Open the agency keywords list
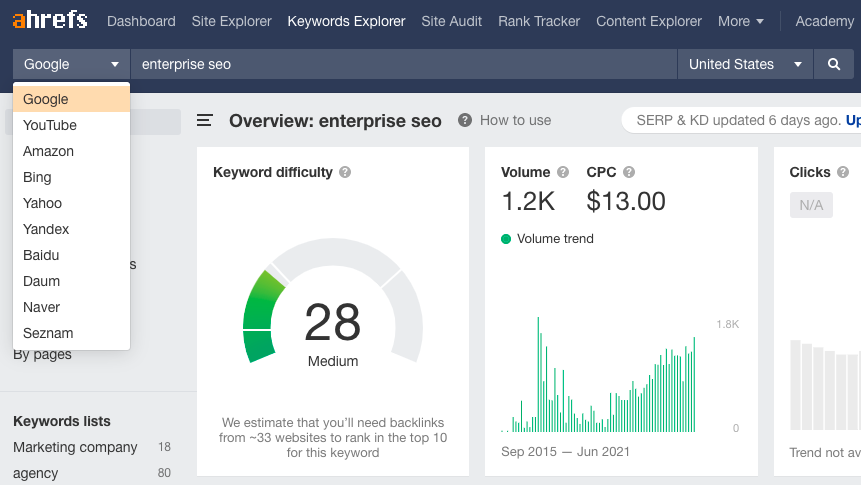 coord(35,473)
